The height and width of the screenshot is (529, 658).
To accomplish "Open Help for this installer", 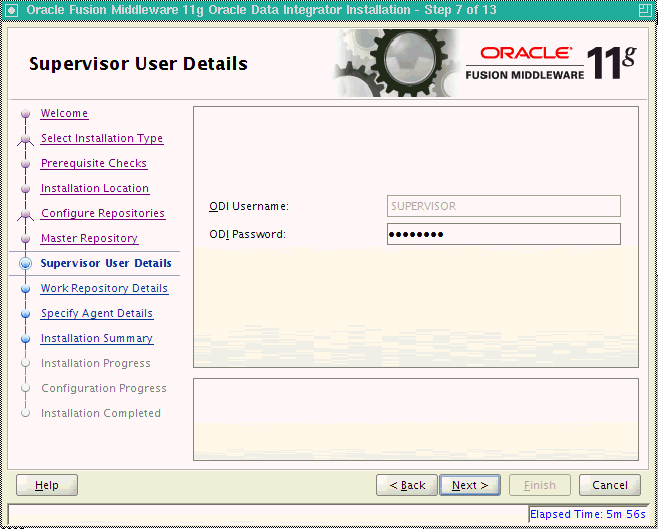I will coord(47,485).
